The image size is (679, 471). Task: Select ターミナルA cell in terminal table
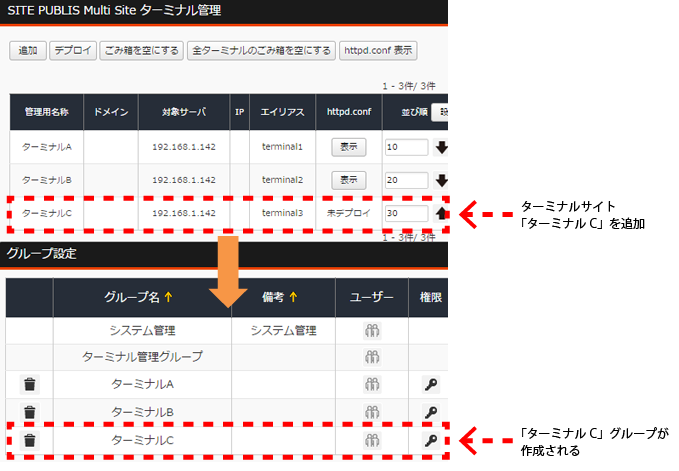(47, 147)
